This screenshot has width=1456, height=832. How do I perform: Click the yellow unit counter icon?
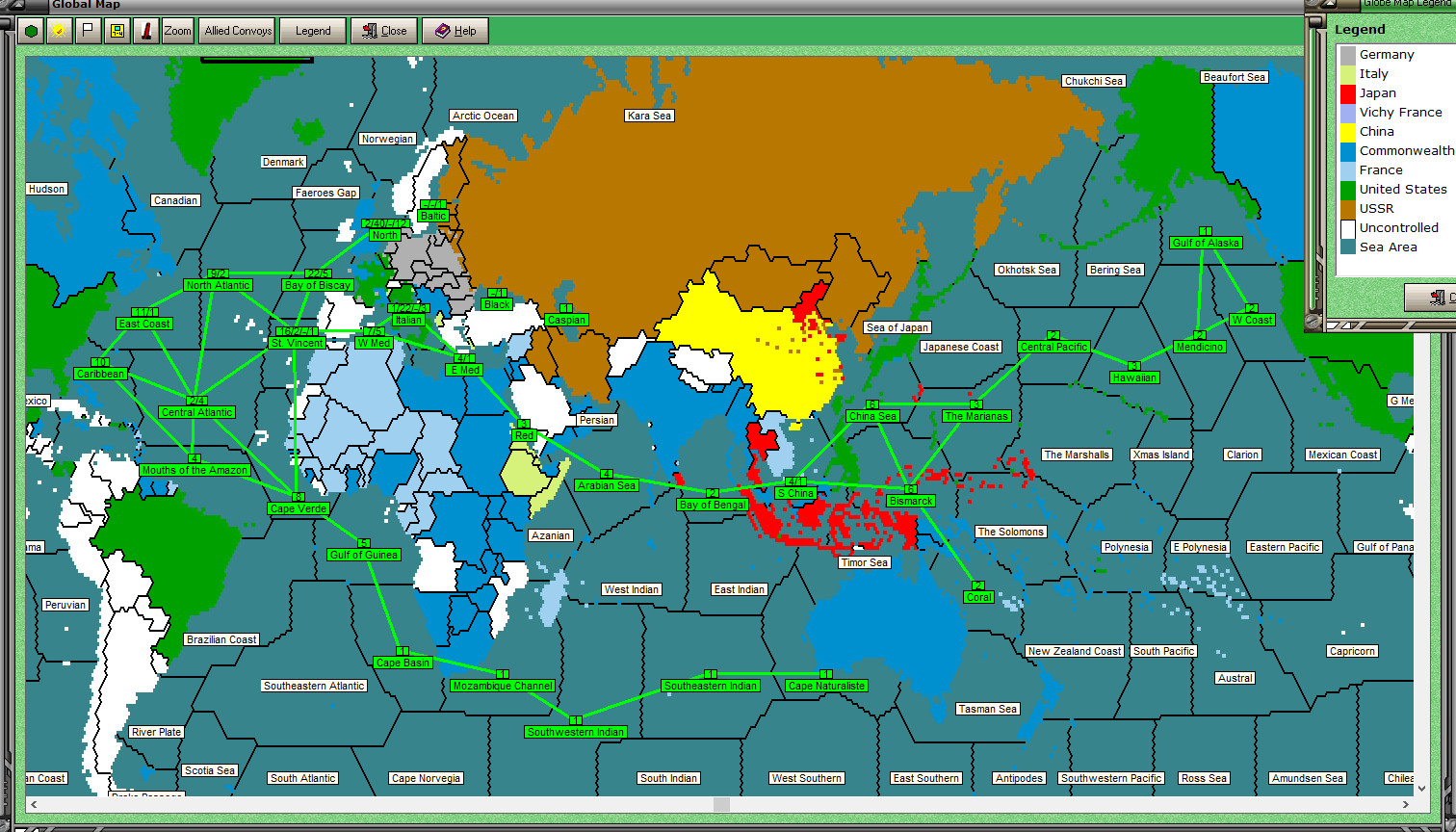click(x=117, y=31)
